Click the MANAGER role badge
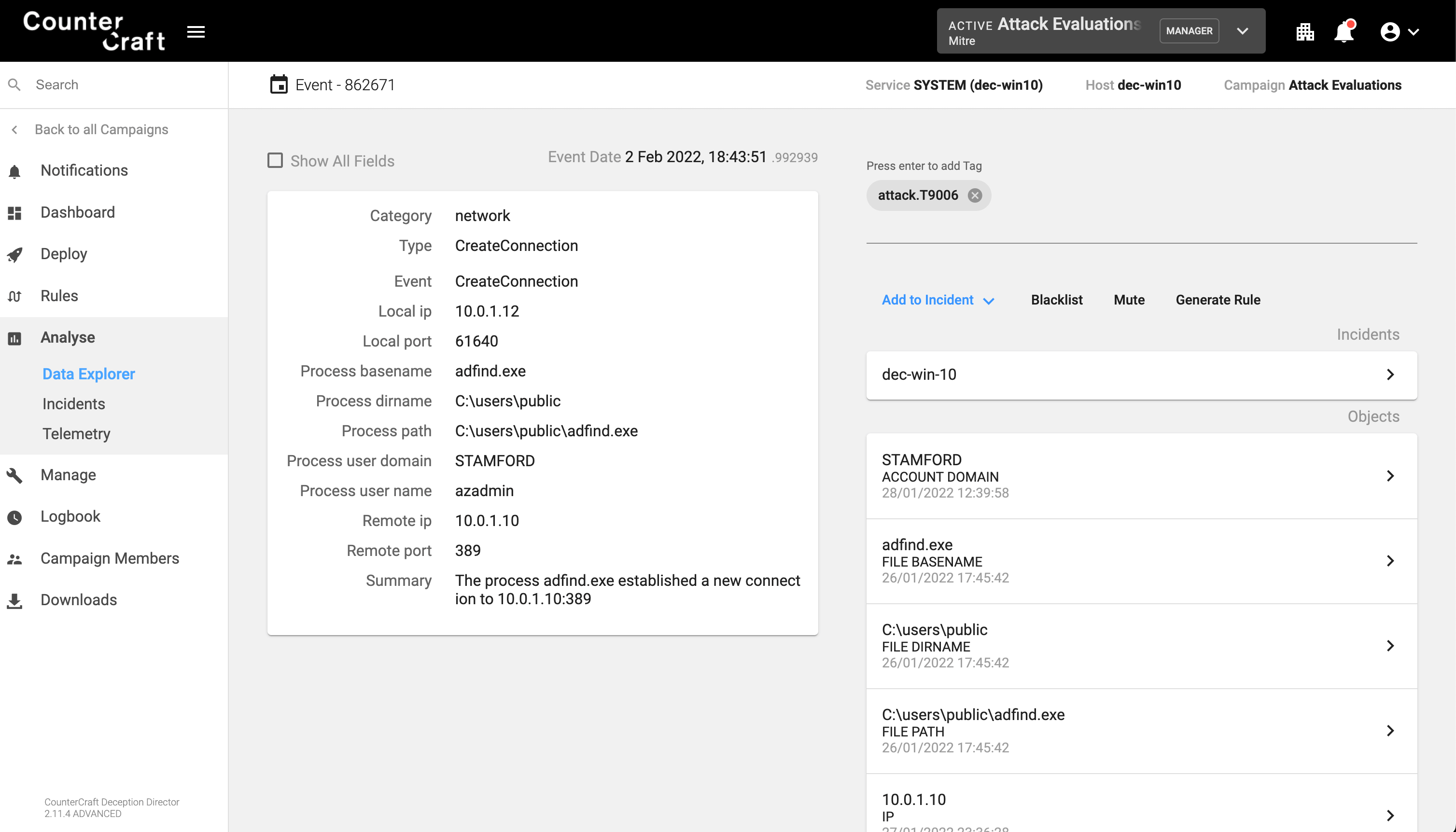The height and width of the screenshot is (832, 1456). pos(1189,31)
